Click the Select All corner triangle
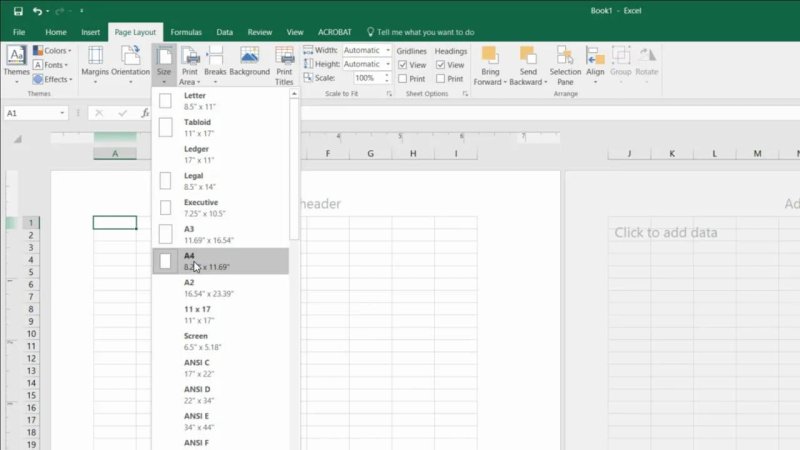800x450 pixels. 17,139
